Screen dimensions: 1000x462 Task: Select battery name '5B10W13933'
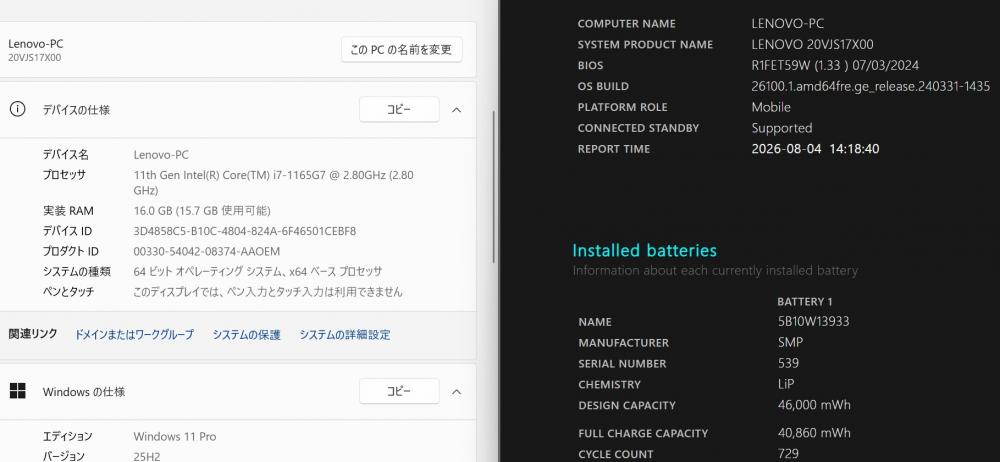(x=814, y=322)
